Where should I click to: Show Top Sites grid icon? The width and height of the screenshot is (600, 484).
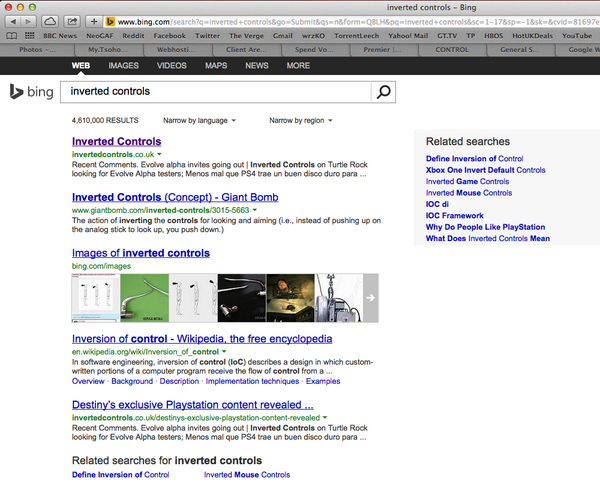[x=29, y=36]
